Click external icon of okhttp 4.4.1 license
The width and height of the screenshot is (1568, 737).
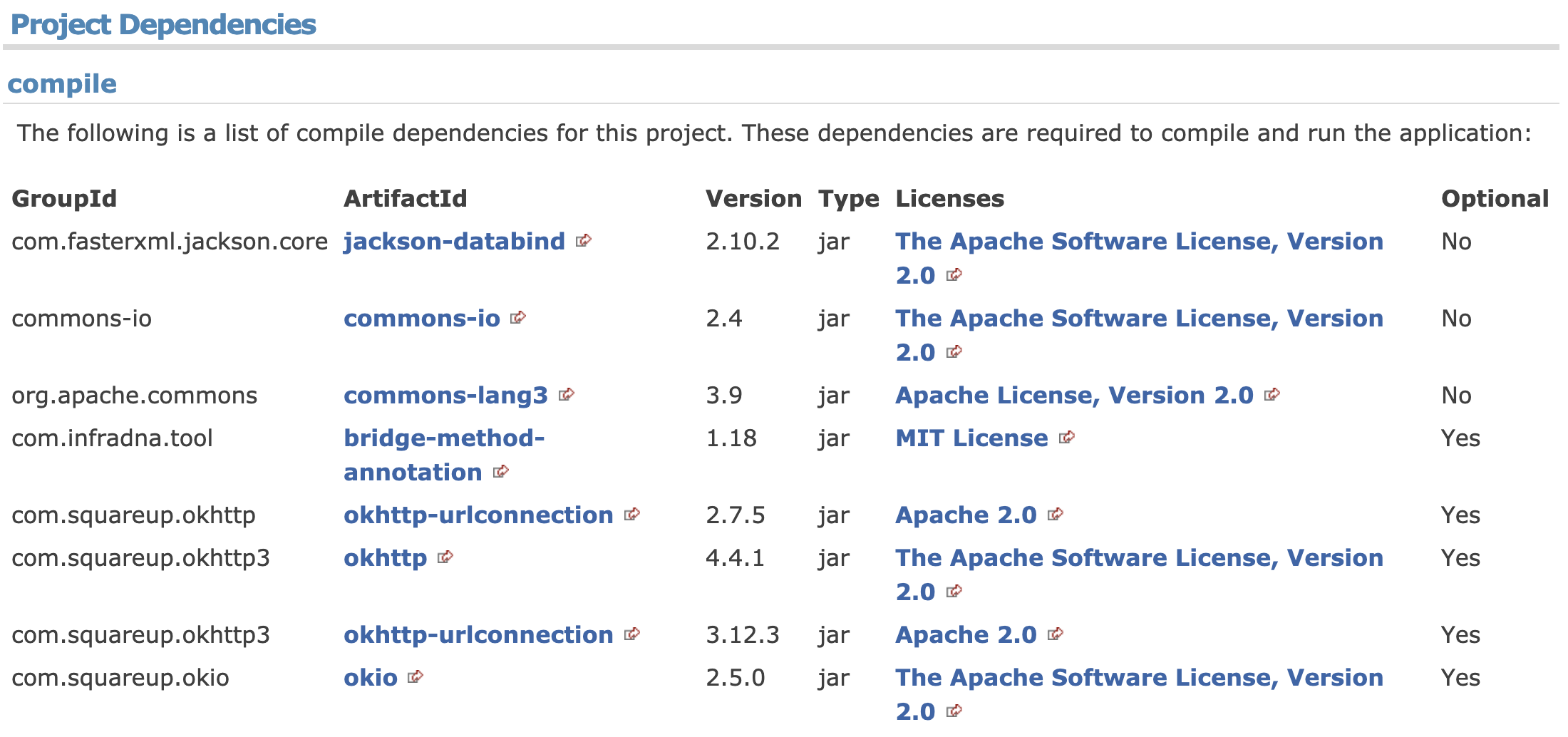point(954,591)
